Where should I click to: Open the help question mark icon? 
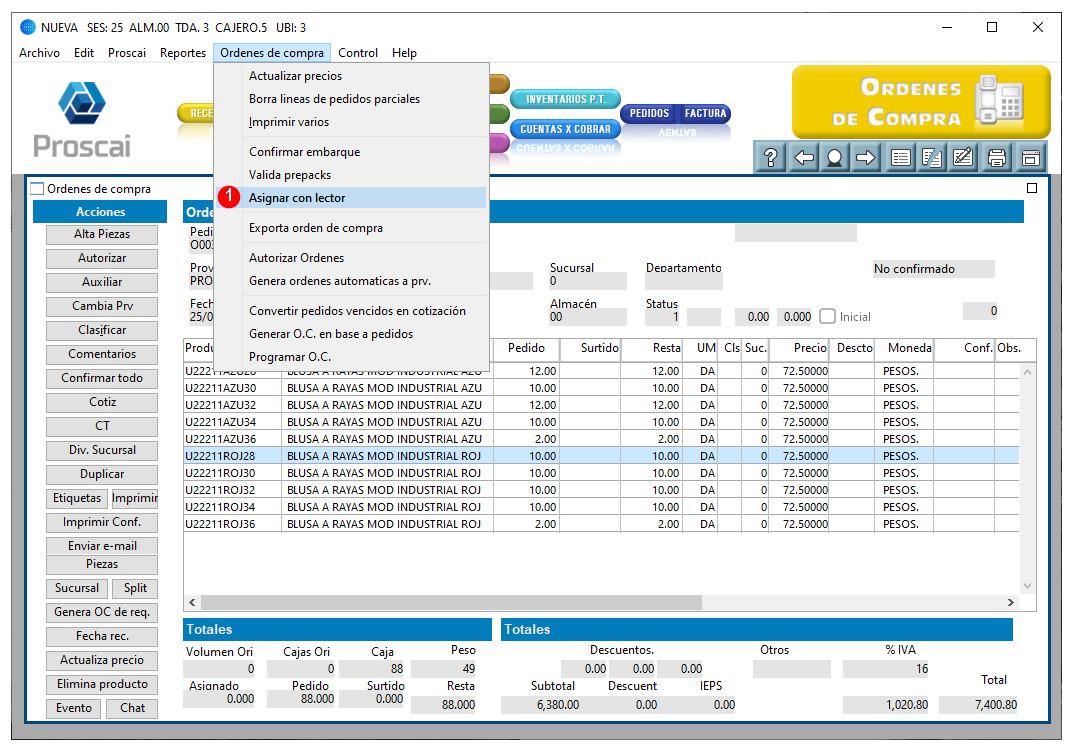click(770, 158)
